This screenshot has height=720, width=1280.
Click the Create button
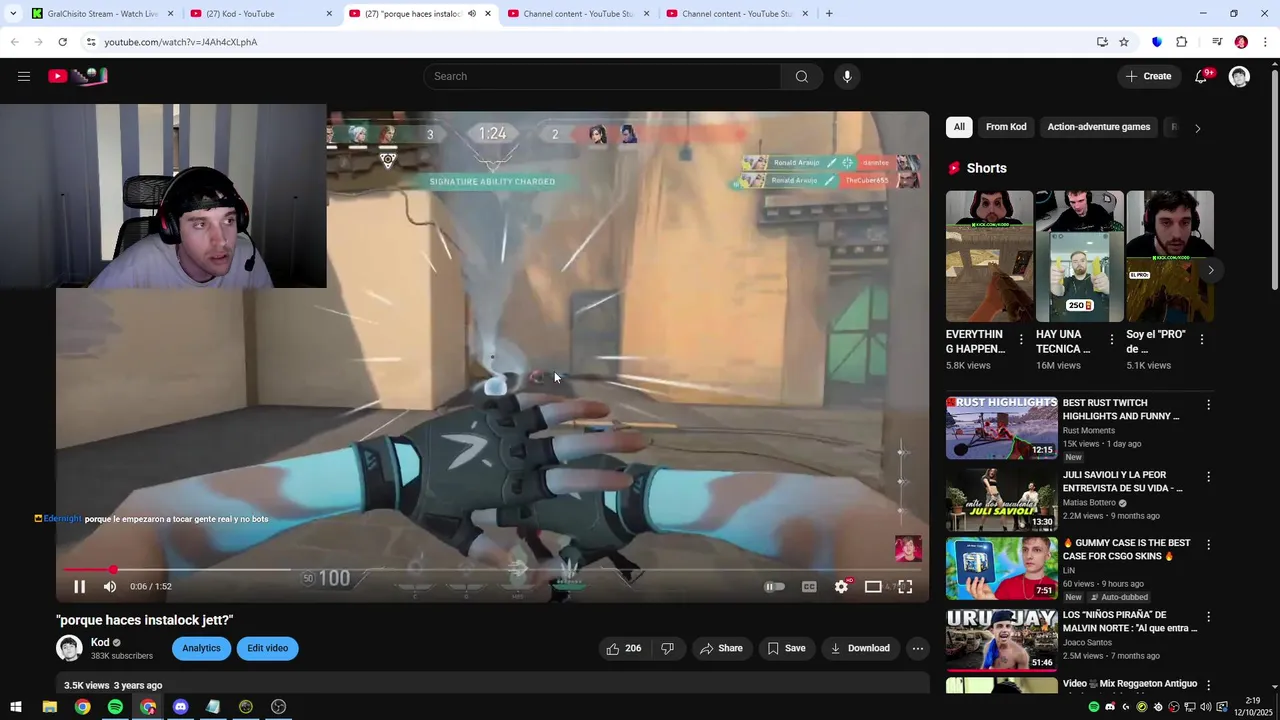pyautogui.click(x=1148, y=76)
